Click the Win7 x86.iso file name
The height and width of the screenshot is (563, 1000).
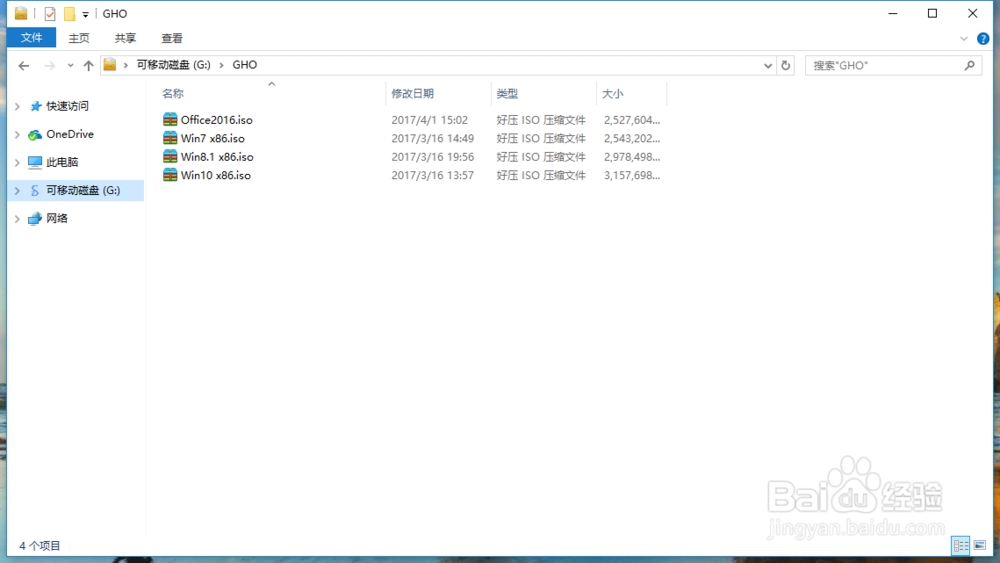pos(213,138)
